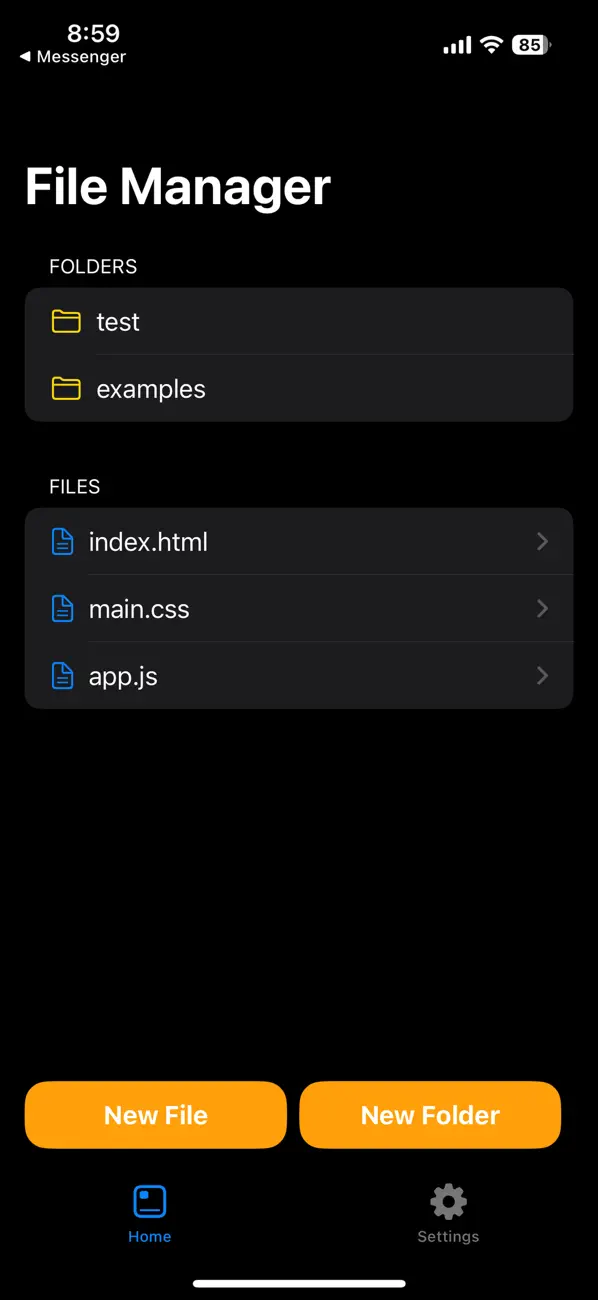Tap the home indicator bar at bottom
Viewport: 598px width, 1300px height.
[x=299, y=1285]
